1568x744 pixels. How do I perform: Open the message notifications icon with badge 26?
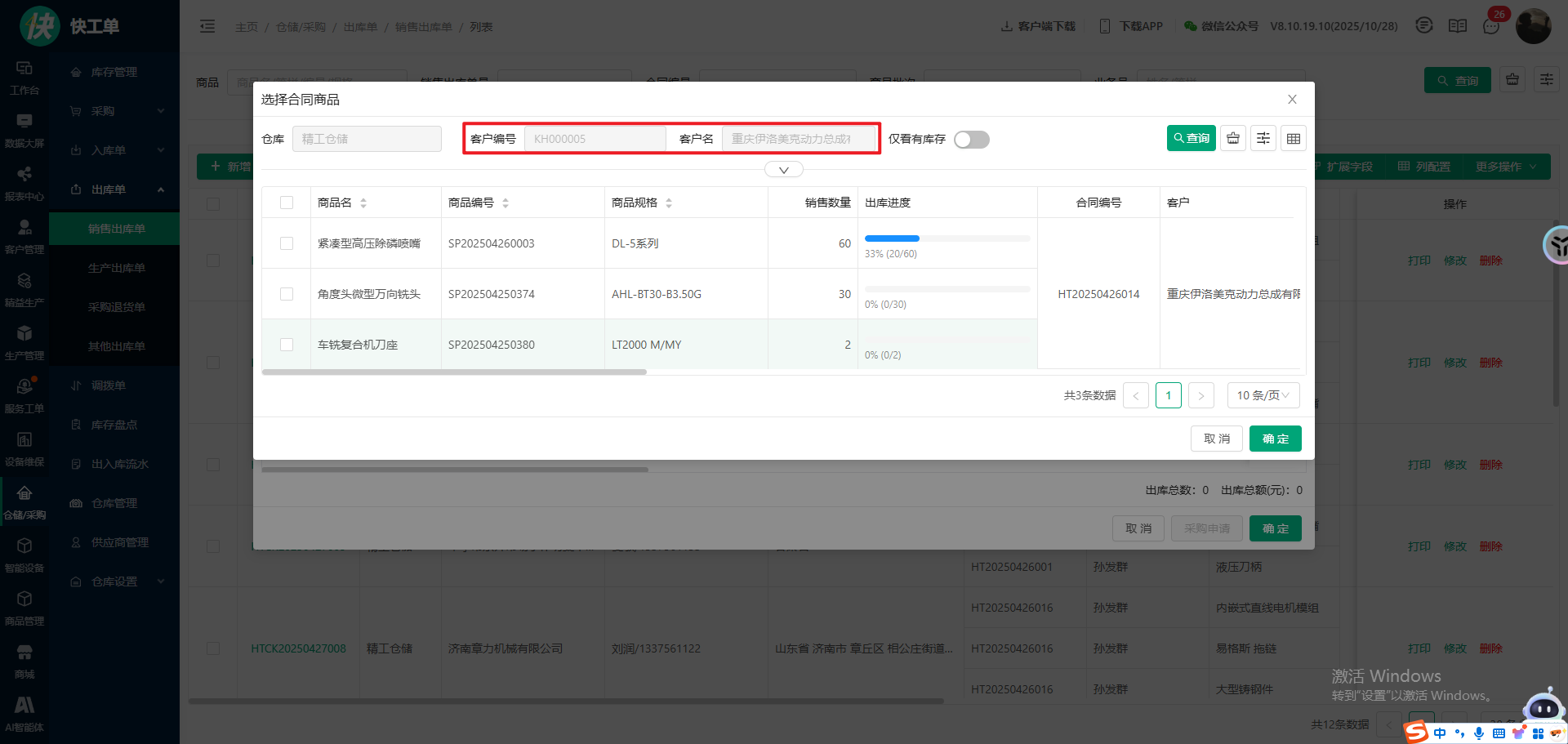1491,26
